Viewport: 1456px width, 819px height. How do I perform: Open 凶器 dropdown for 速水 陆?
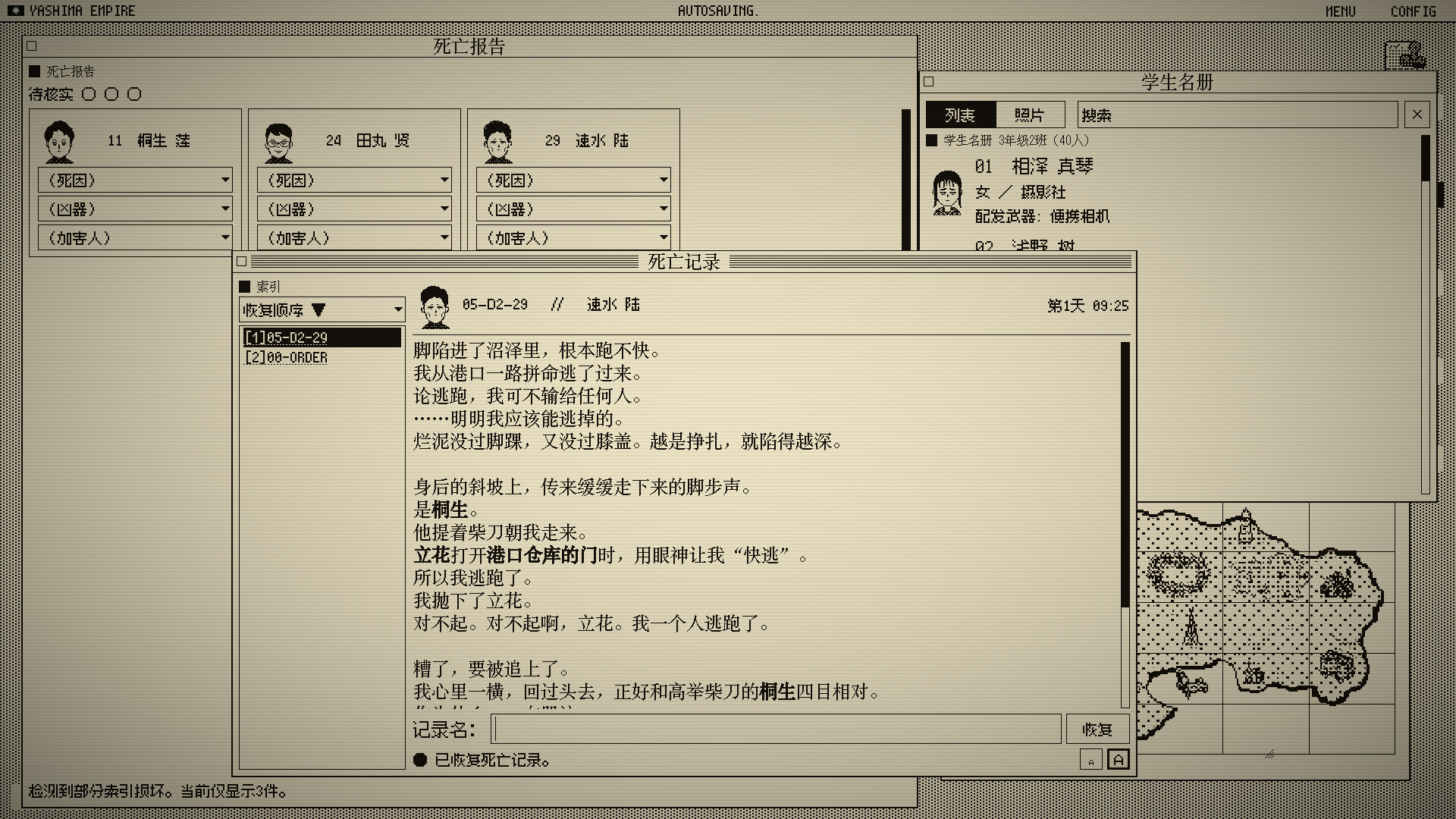(x=573, y=209)
